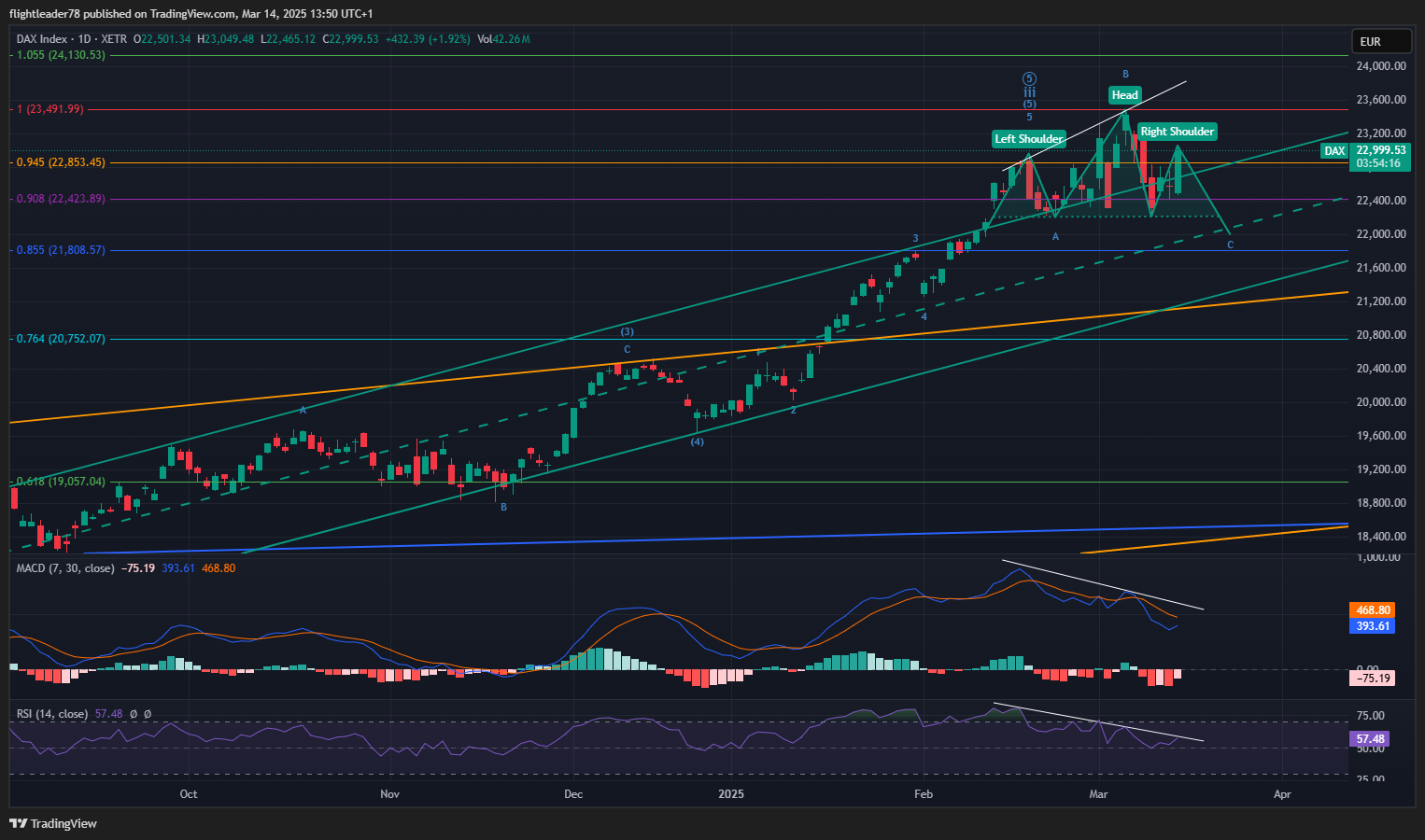
Task: Select the (4) Elliott wave label
Action: [x=698, y=441]
